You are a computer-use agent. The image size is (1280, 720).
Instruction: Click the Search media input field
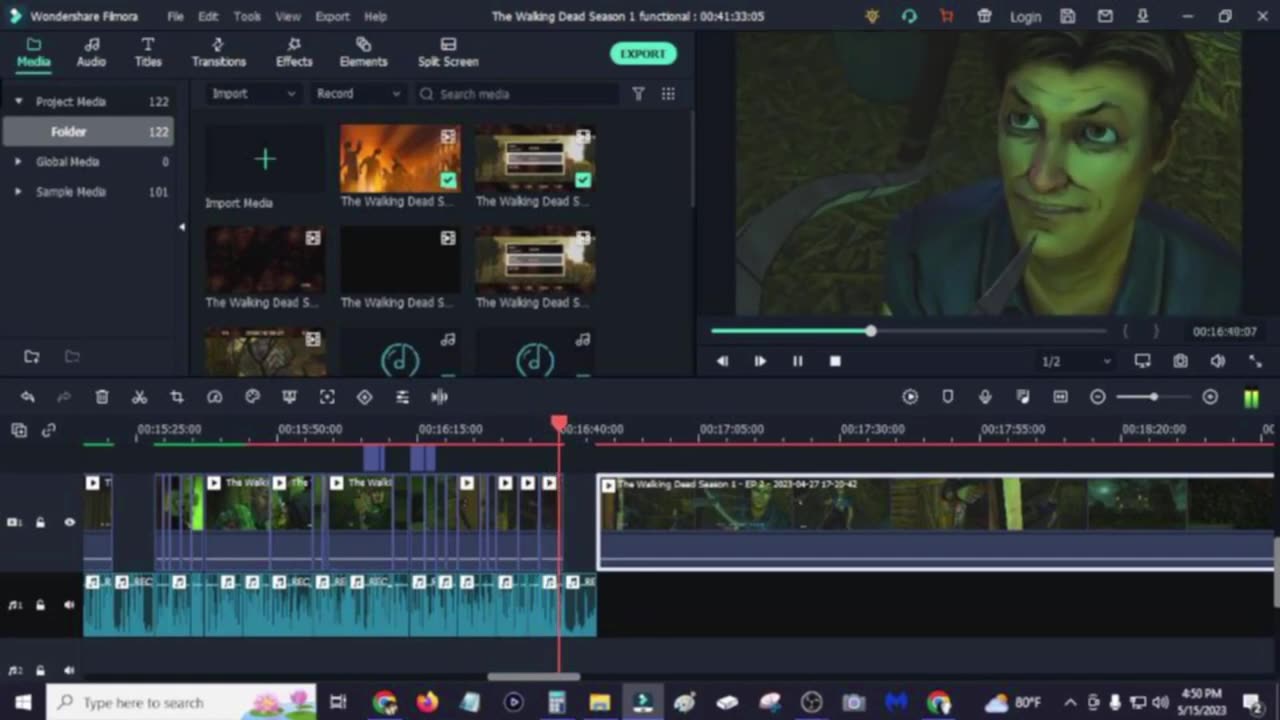(x=517, y=94)
